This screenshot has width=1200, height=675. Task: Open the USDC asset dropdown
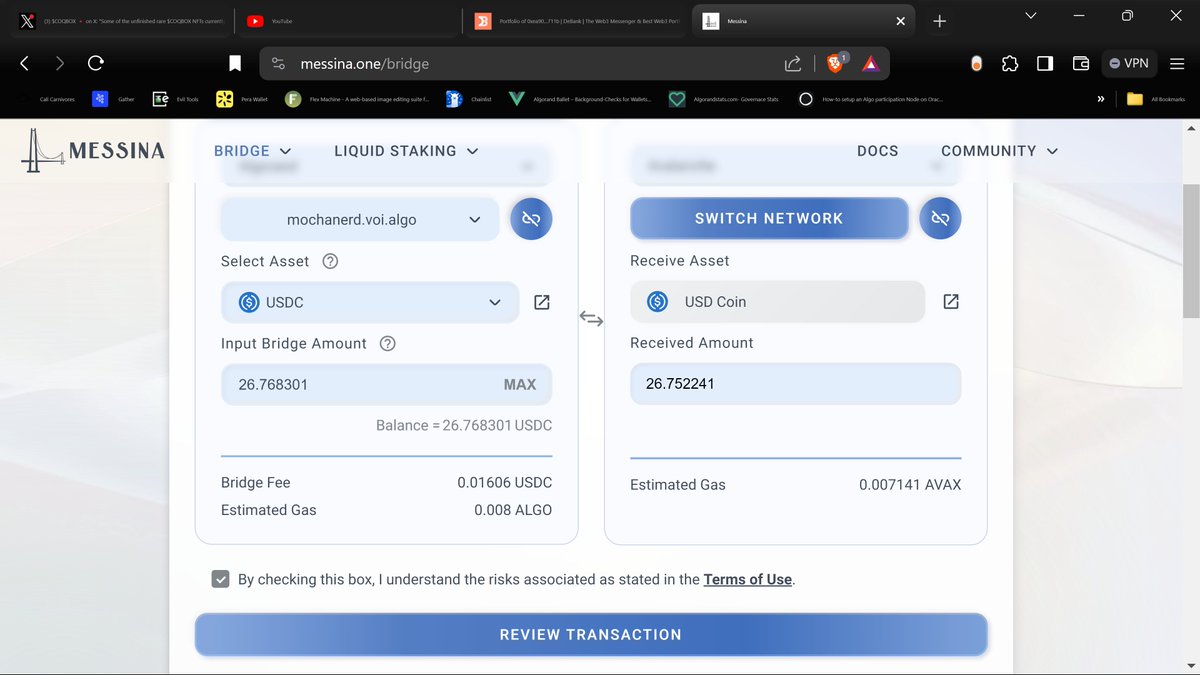click(x=370, y=302)
